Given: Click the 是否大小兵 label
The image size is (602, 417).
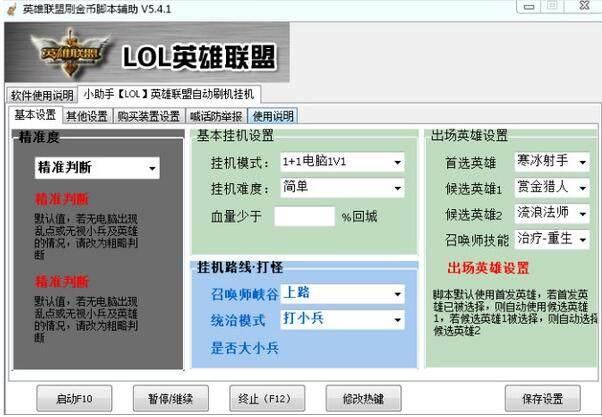Looking at the screenshot, I should click(245, 348).
